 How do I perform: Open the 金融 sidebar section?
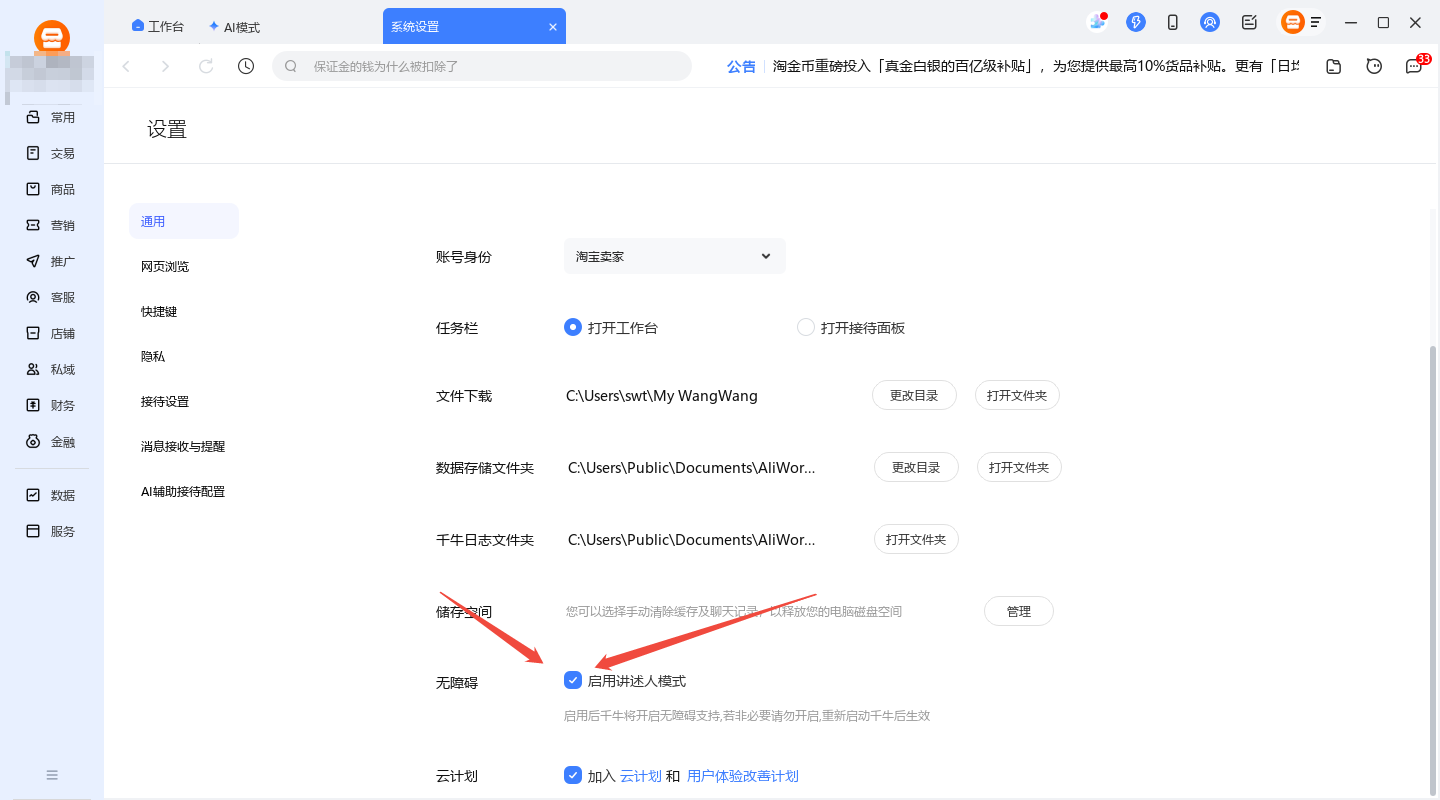tap(51, 441)
